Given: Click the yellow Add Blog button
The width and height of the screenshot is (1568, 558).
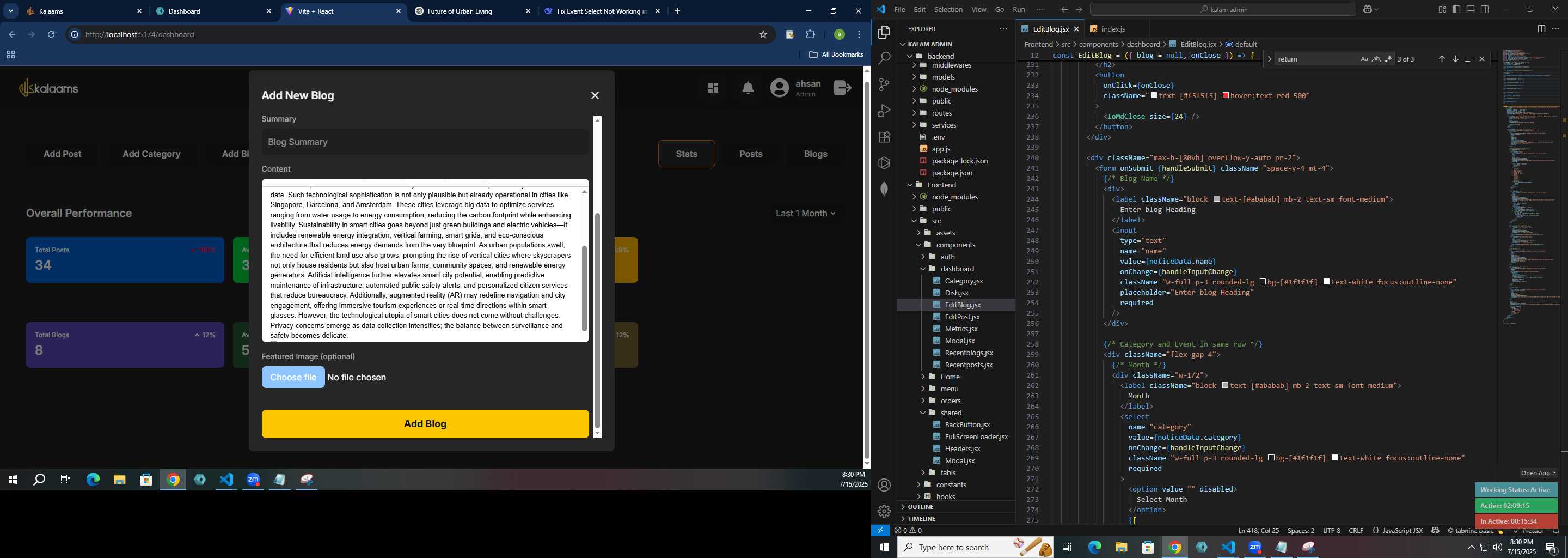Looking at the screenshot, I should (x=425, y=424).
